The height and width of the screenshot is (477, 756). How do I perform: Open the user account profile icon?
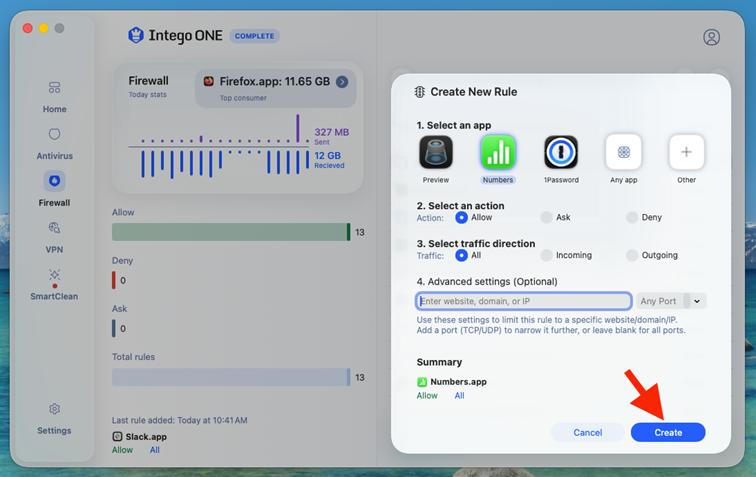(x=711, y=37)
